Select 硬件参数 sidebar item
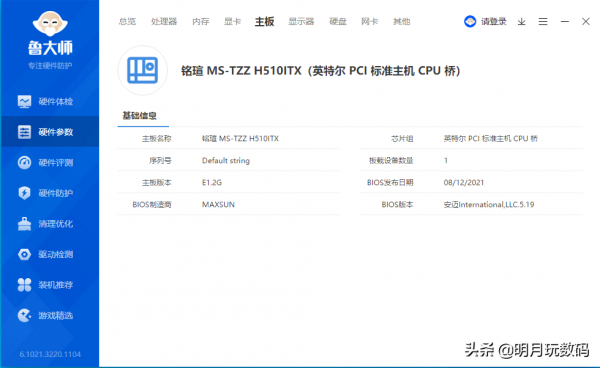This screenshot has height=368, width=600. tap(50, 132)
